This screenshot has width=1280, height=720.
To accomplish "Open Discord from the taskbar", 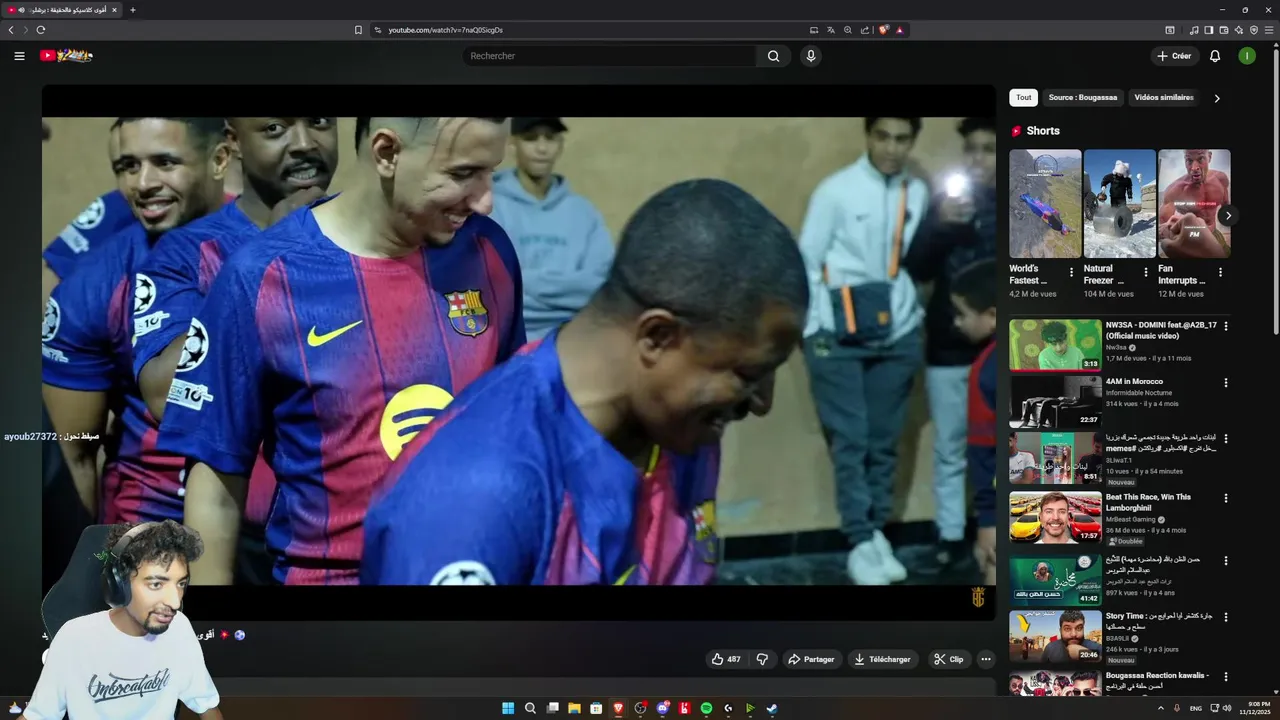I will (662, 708).
